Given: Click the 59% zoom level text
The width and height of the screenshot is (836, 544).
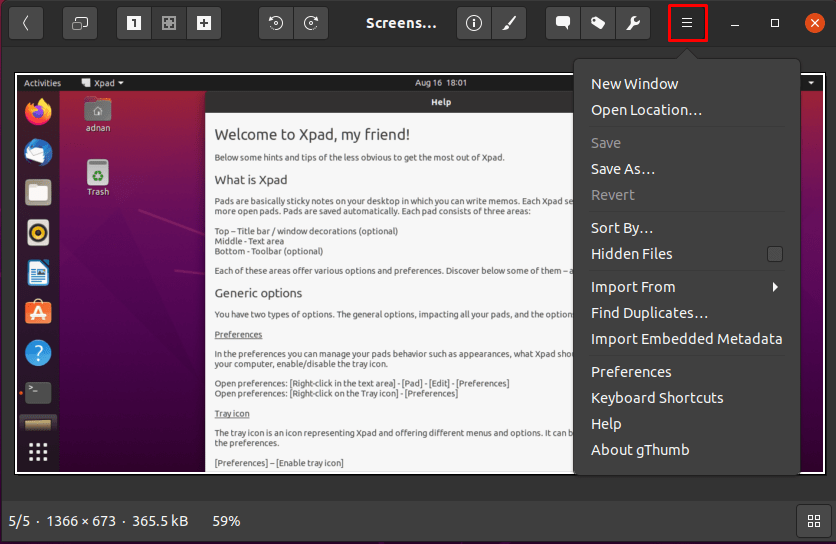Looking at the screenshot, I should (226, 521).
